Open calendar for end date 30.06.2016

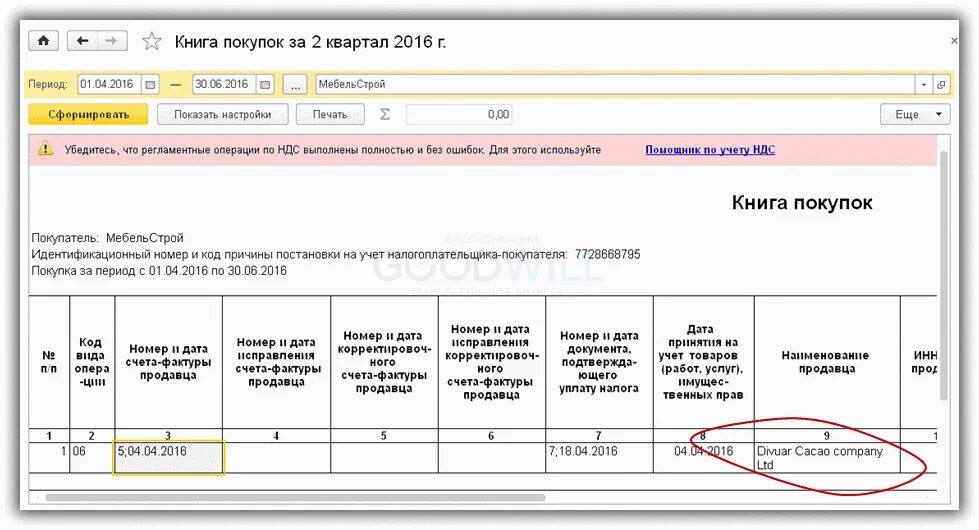click(x=265, y=84)
